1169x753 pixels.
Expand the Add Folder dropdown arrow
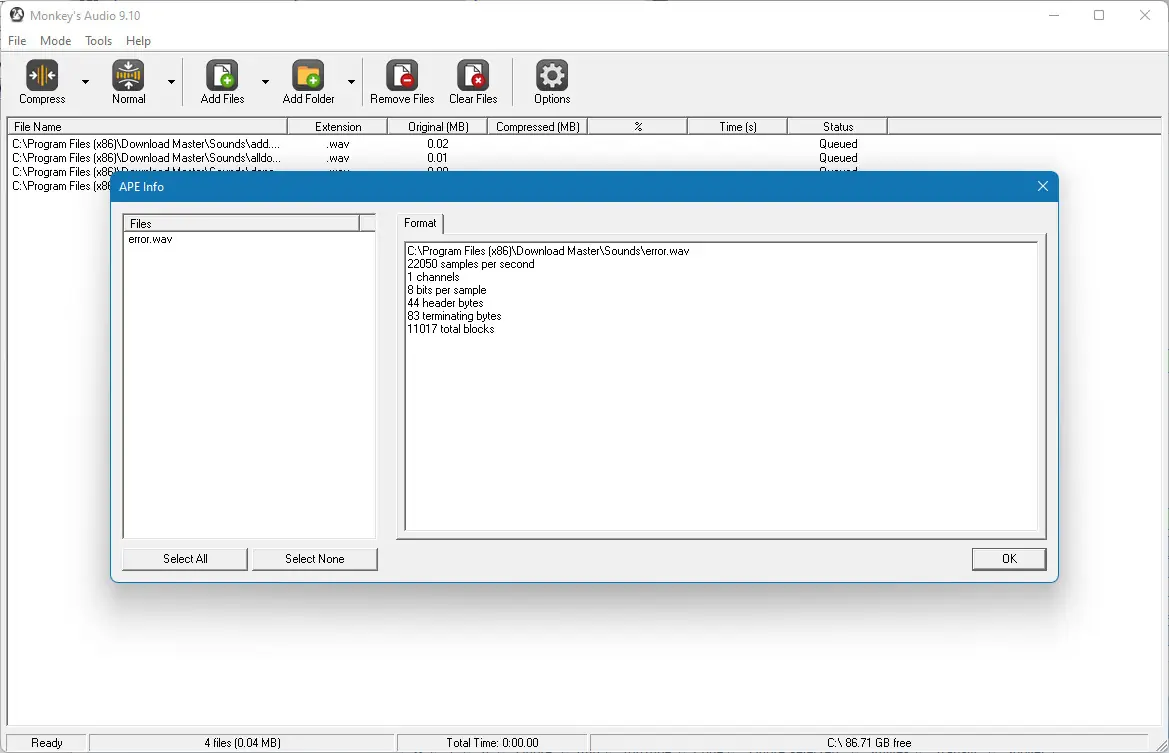tap(351, 82)
